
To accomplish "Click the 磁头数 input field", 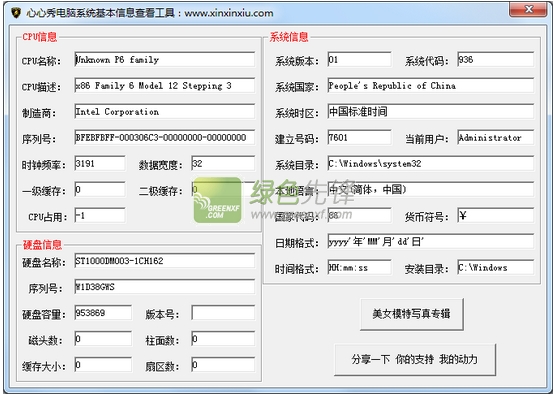I will click(103, 339).
